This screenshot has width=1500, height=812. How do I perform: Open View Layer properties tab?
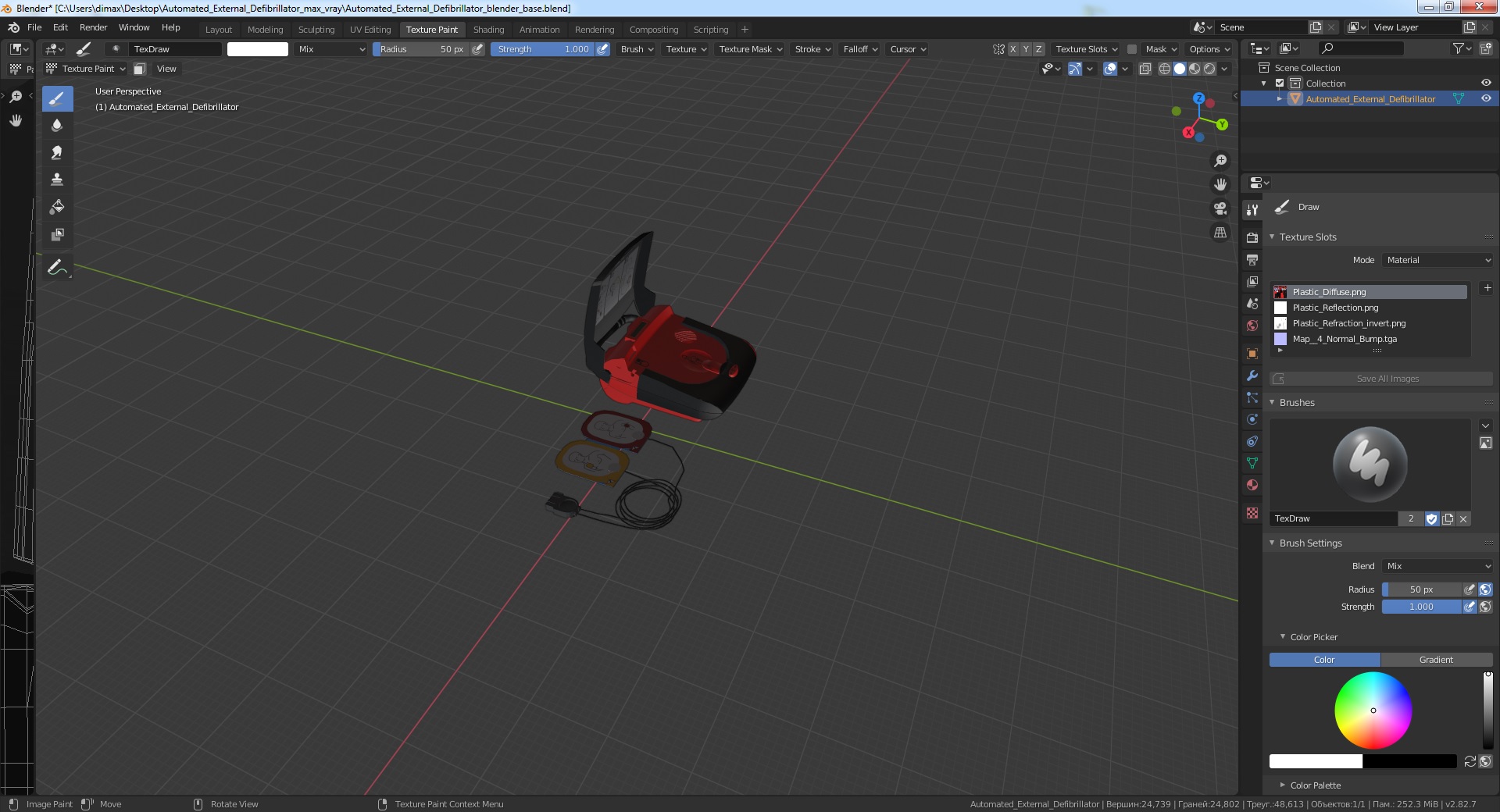tap(1252, 281)
